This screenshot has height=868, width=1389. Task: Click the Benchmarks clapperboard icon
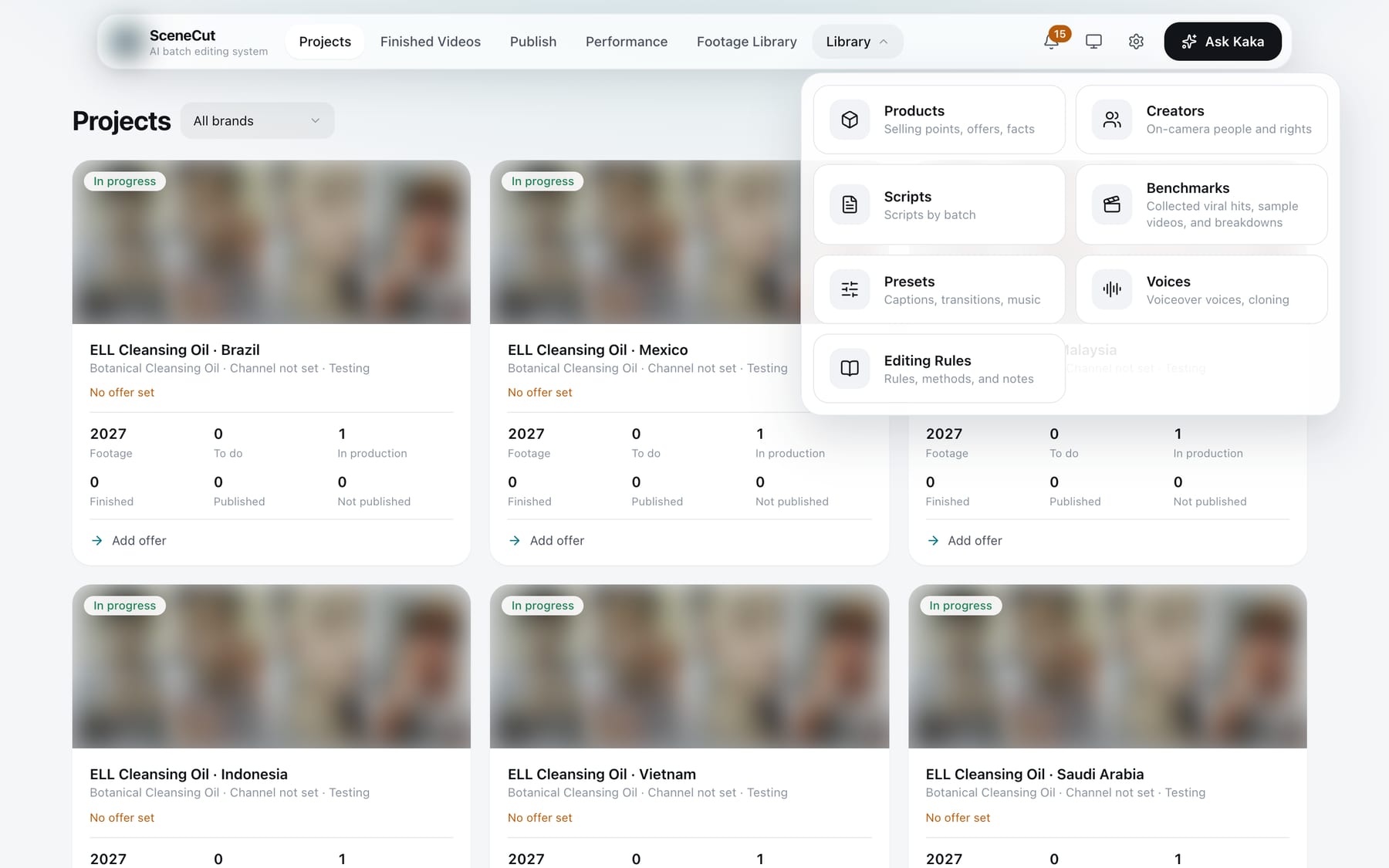[x=1112, y=204]
